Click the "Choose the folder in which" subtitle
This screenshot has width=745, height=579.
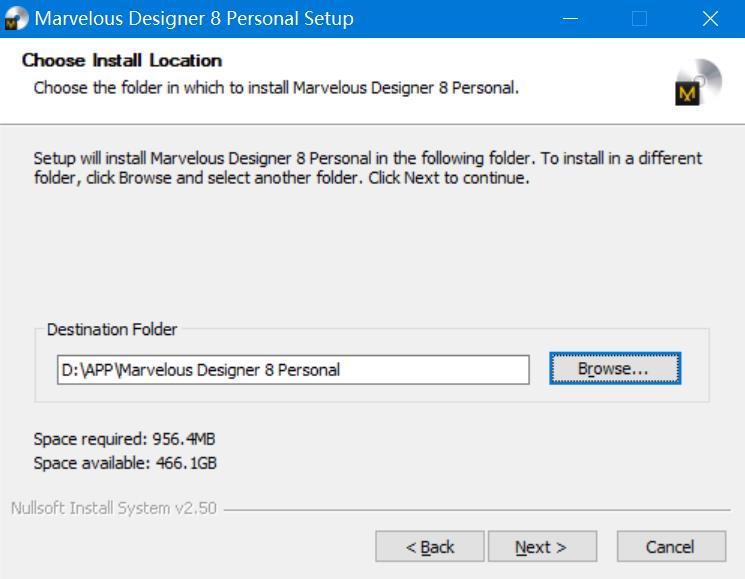coord(276,88)
